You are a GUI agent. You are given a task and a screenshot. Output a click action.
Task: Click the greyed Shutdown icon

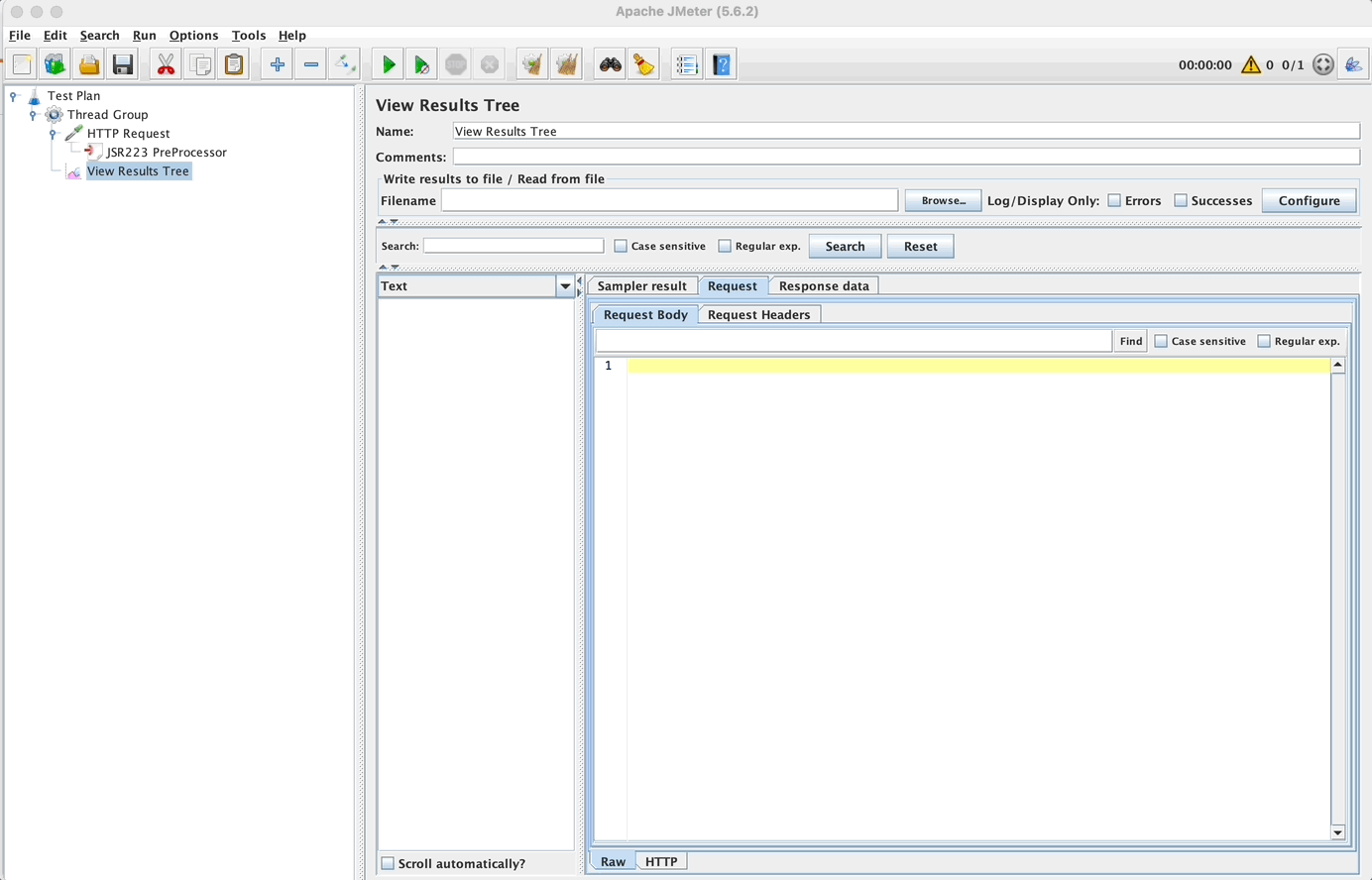click(490, 65)
